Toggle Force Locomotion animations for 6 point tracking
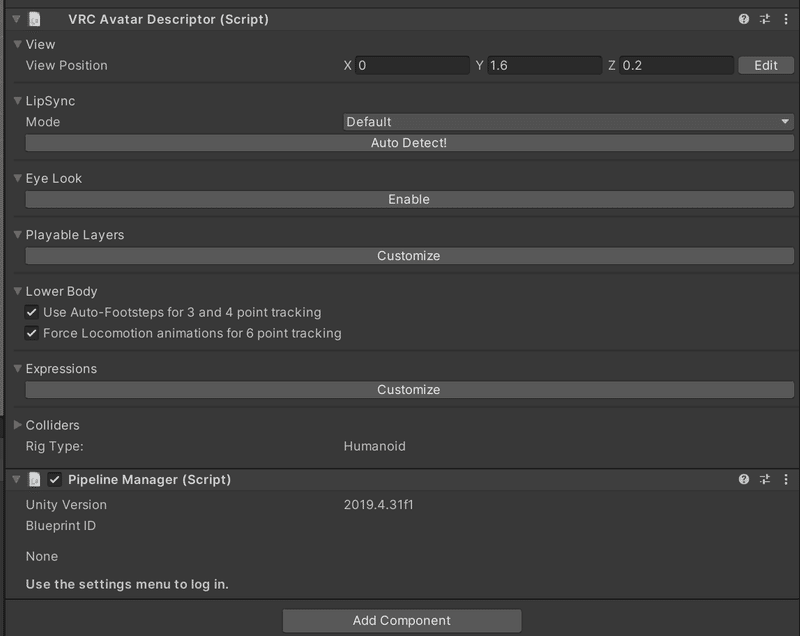Image resolution: width=800 pixels, height=636 pixels. 32,334
